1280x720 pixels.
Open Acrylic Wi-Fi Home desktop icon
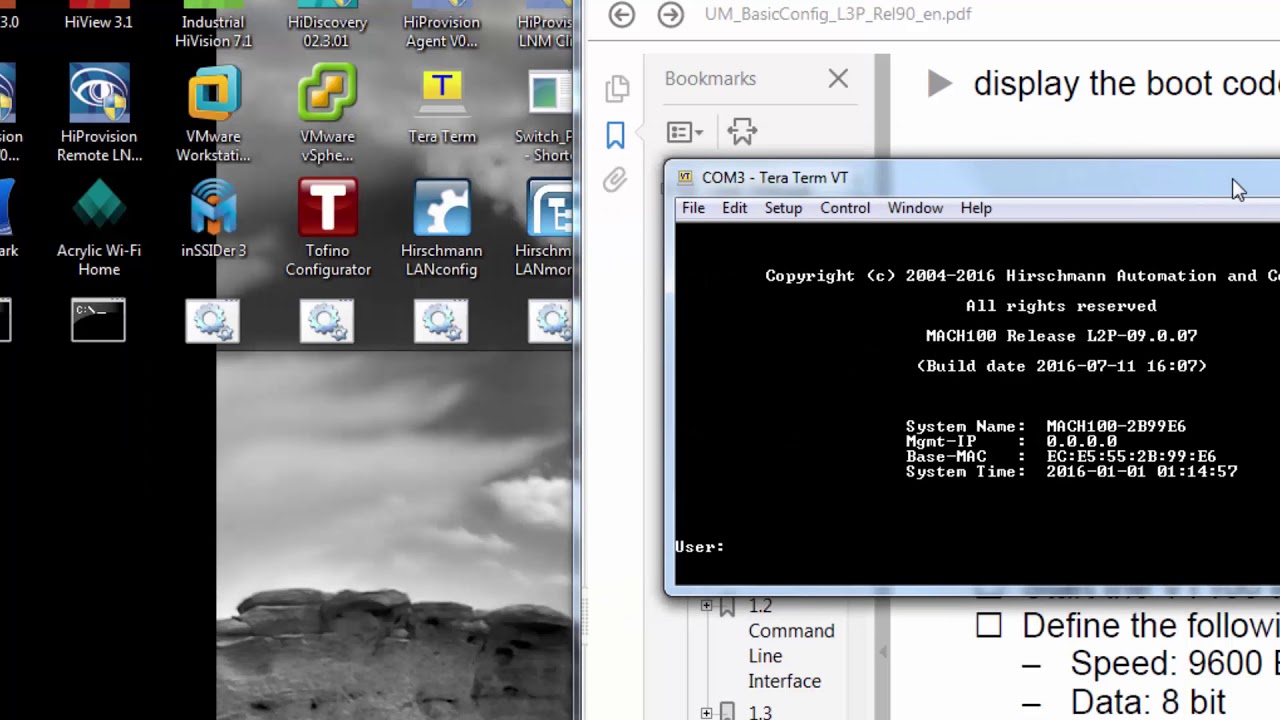(x=99, y=228)
